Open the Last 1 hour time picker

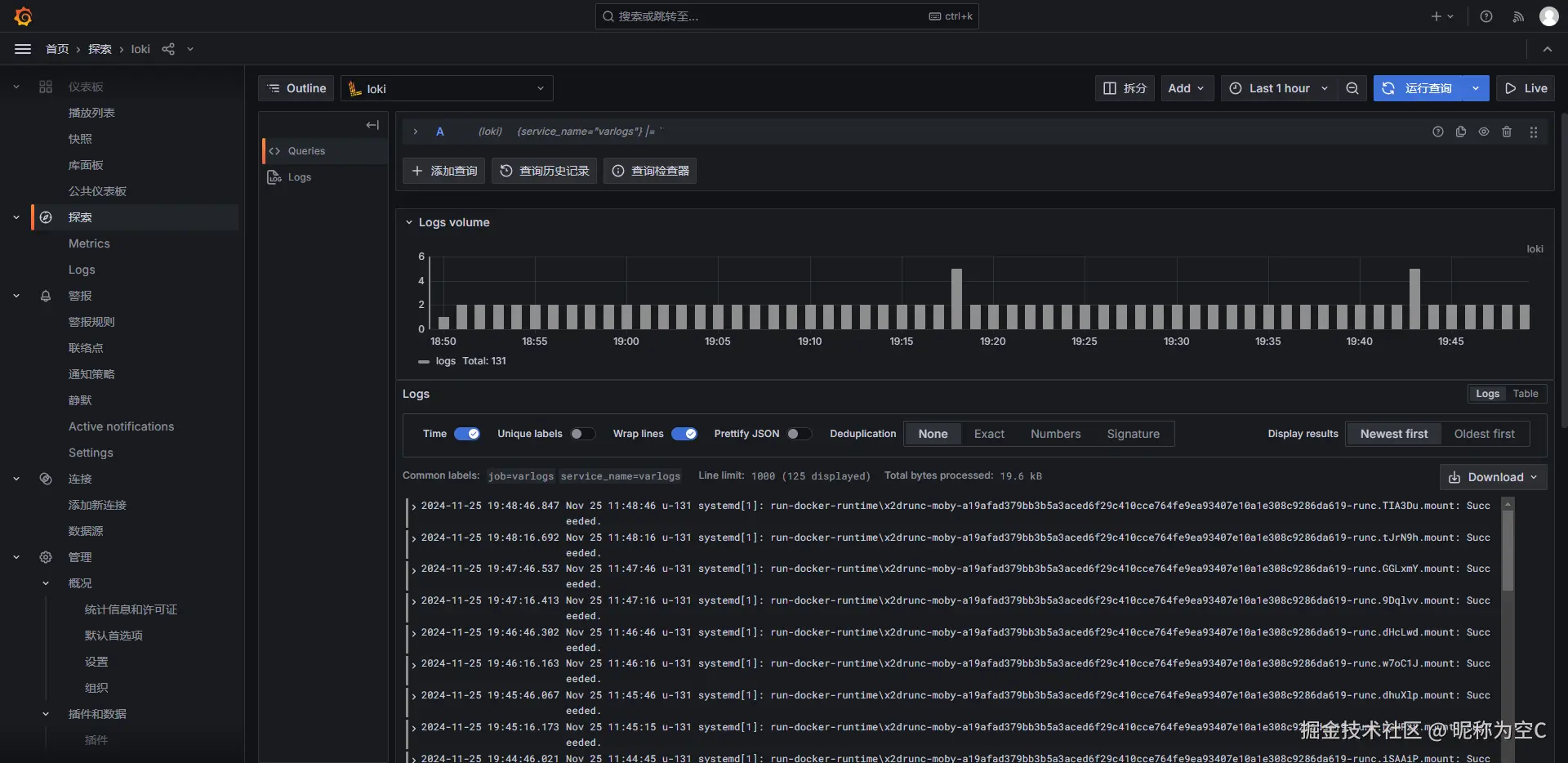pos(1279,88)
